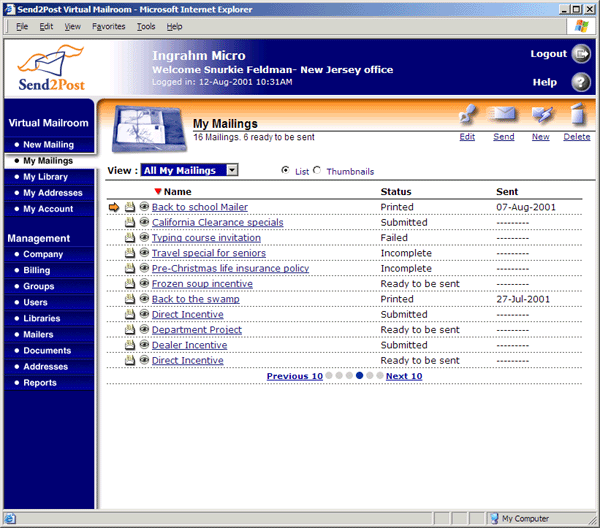Screen dimensions: 600x528
Task: Click the Logout arrow icon
Action: click(x=581, y=54)
